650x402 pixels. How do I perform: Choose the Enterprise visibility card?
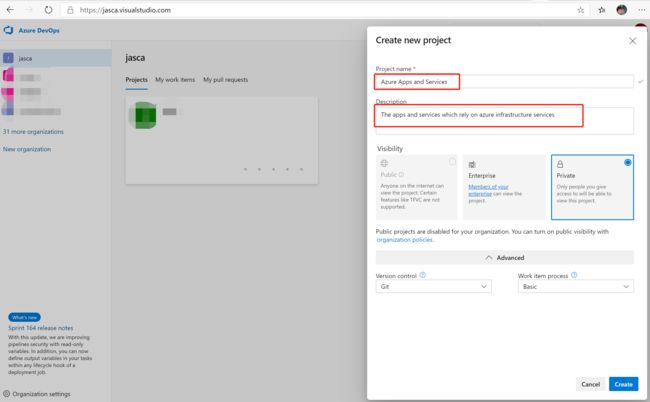[x=504, y=187]
